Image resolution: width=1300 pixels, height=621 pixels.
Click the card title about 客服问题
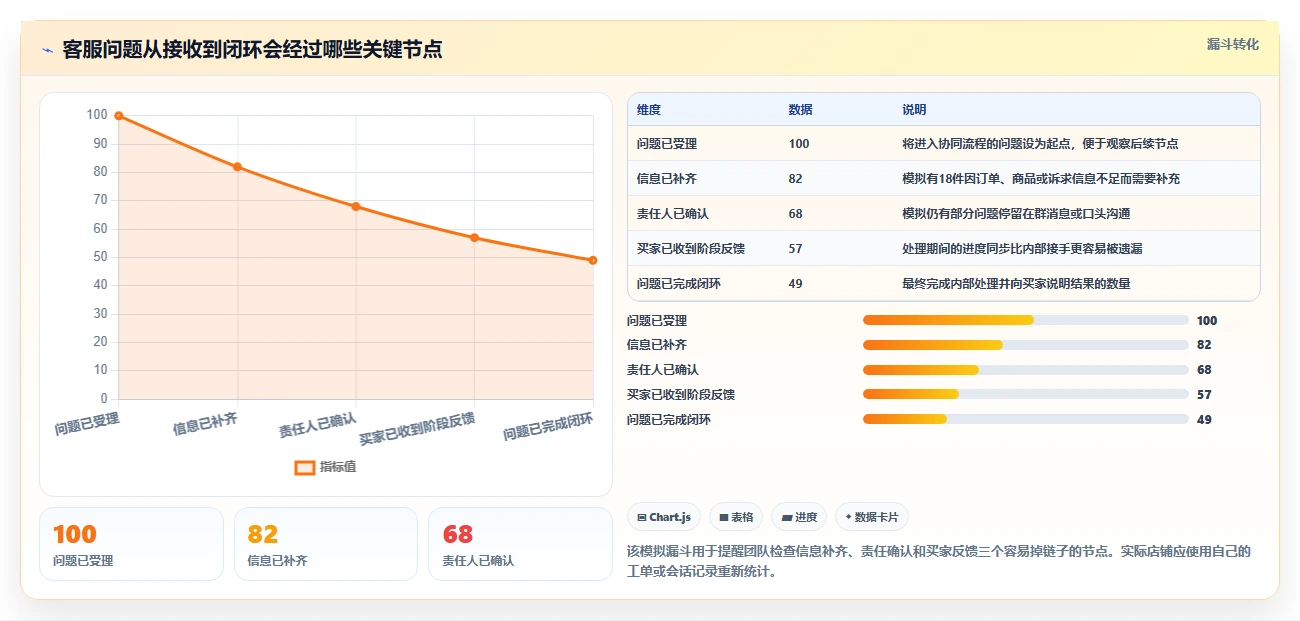coord(253,50)
